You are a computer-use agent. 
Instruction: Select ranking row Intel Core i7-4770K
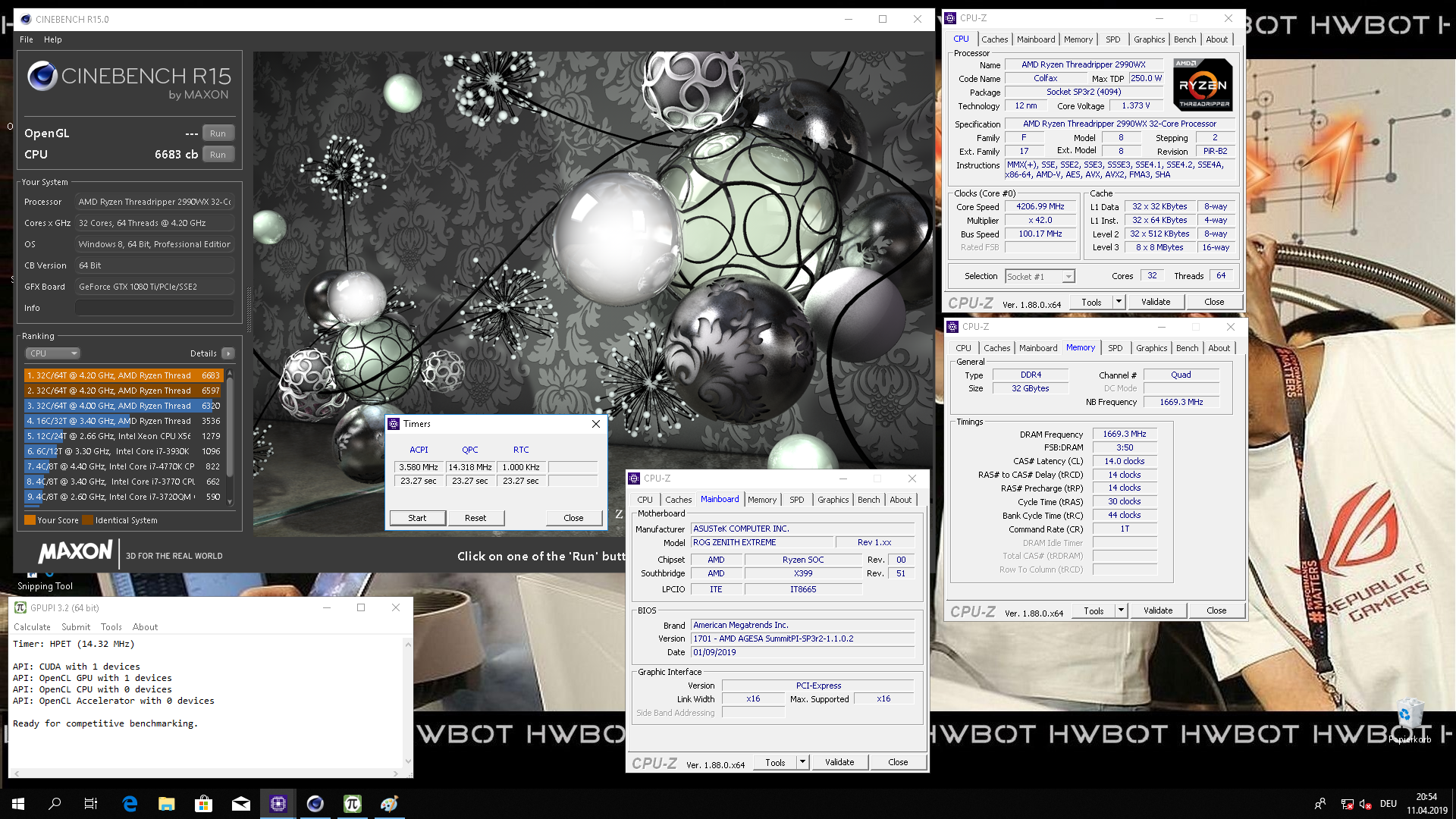124,466
